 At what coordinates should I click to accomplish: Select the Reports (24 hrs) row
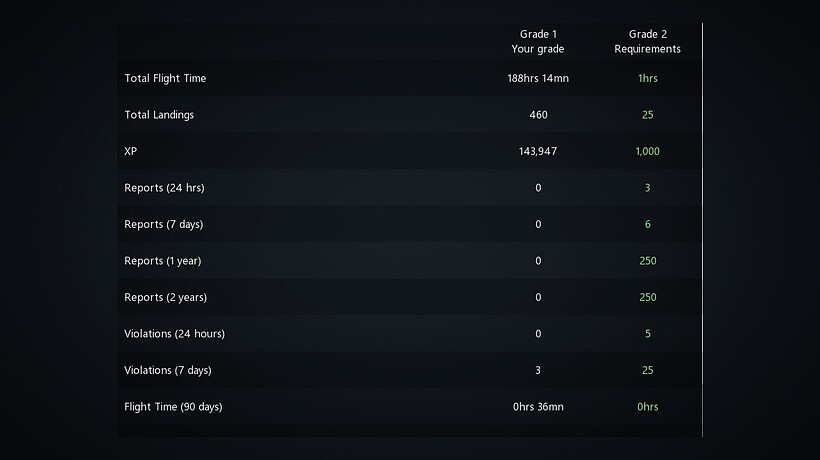click(164, 188)
